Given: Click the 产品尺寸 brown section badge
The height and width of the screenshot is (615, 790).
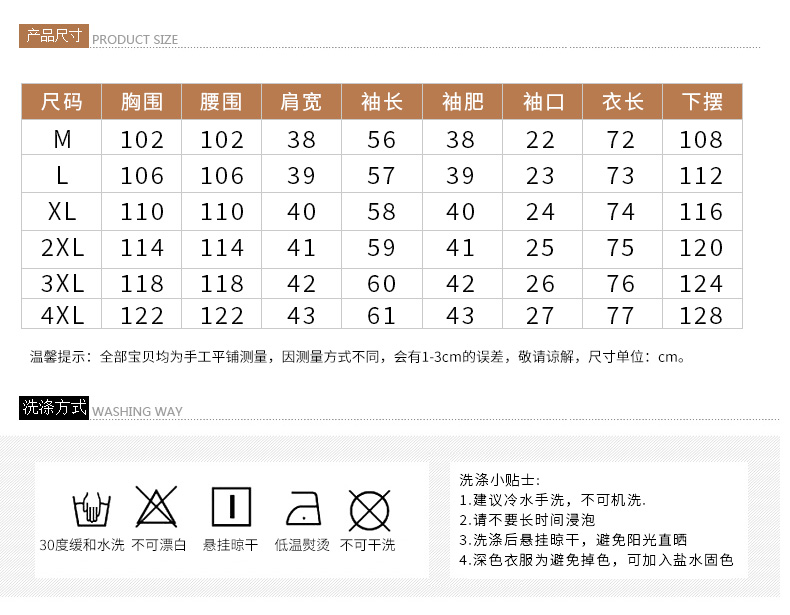Looking at the screenshot, I should pos(54,36).
